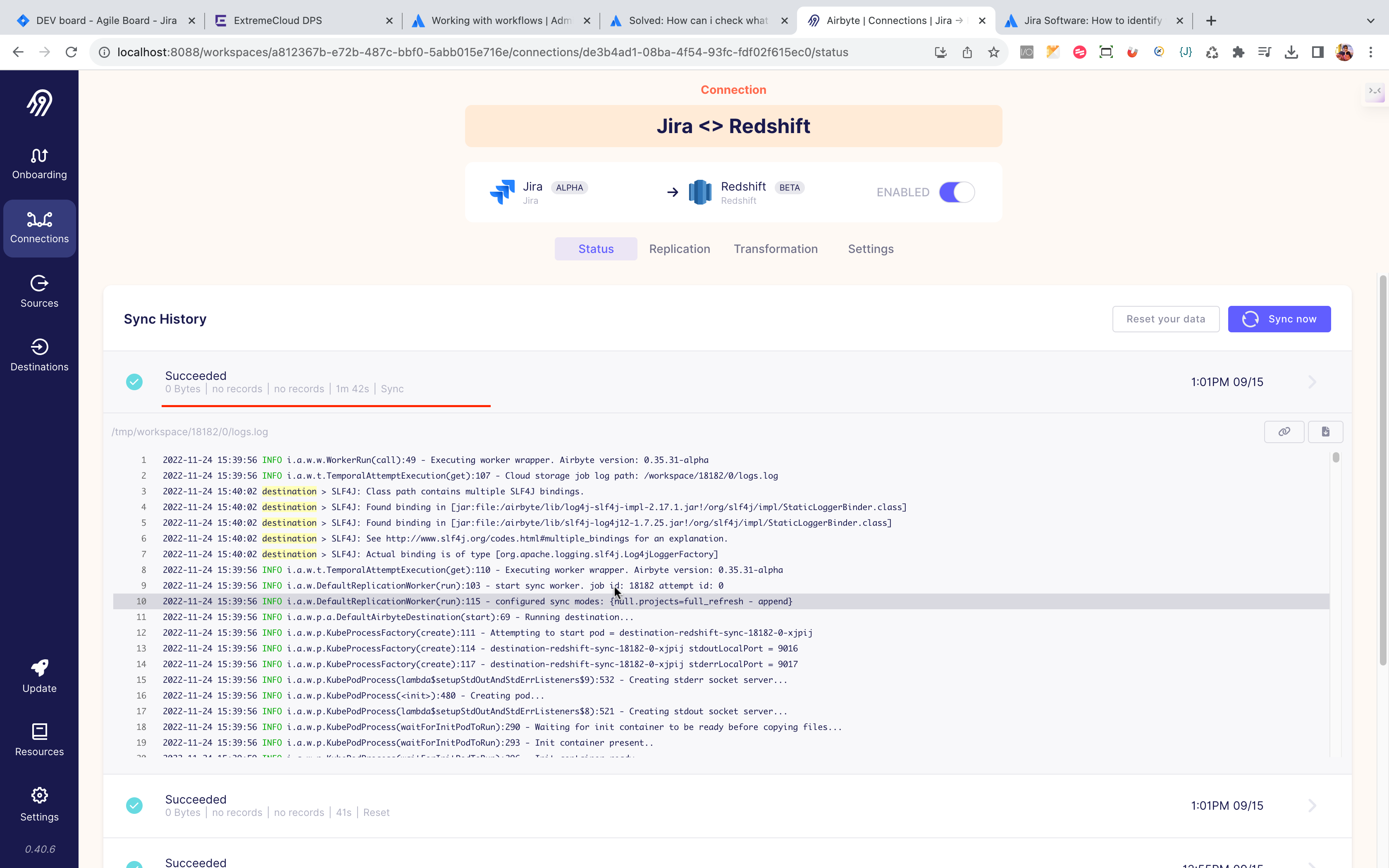Click the address bar URL
The width and height of the screenshot is (1389, 868).
click(483, 52)
